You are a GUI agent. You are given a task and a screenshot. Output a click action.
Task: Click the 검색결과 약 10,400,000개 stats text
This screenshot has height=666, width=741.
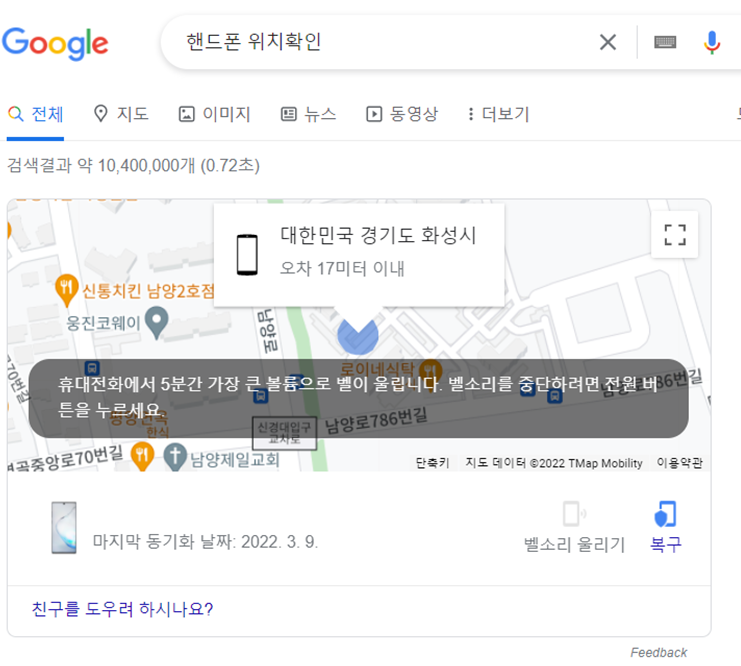(133, 165)
